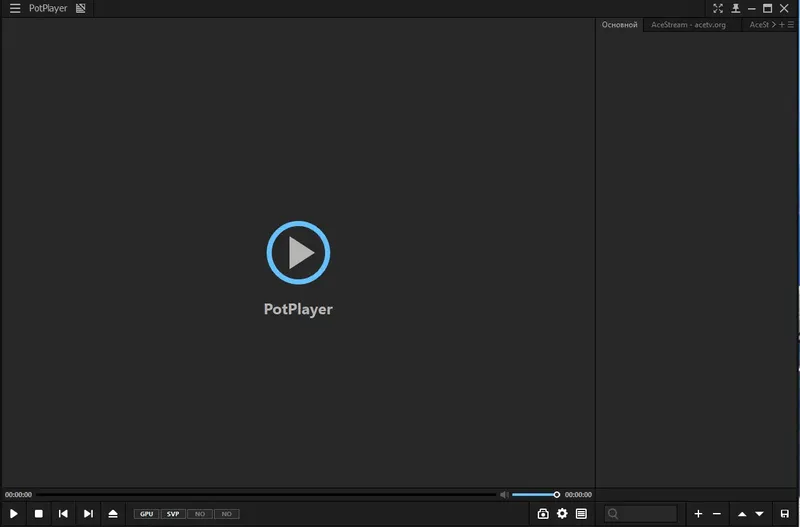Click the total duration 00:00:00 display
800x527 pixels.
point(578,494)
